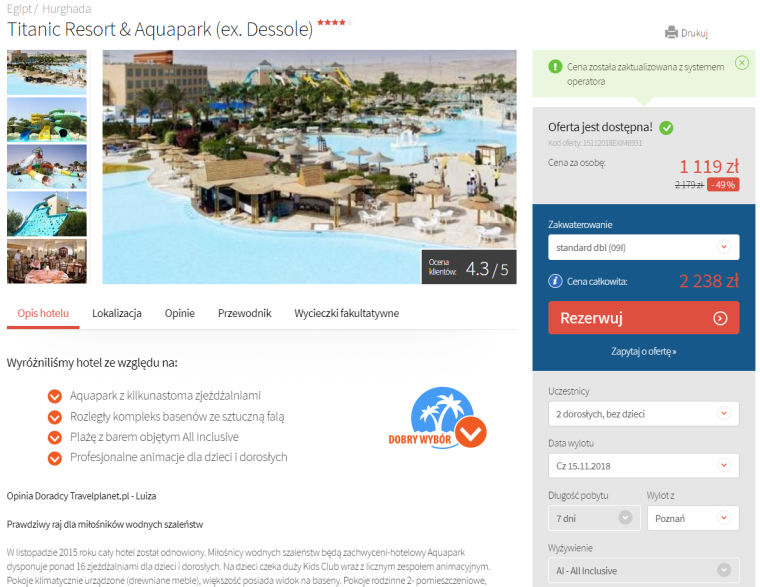Switch to the Lokalizacja tab
Viewport: 760px width, 587px height.
coord(117,314)
